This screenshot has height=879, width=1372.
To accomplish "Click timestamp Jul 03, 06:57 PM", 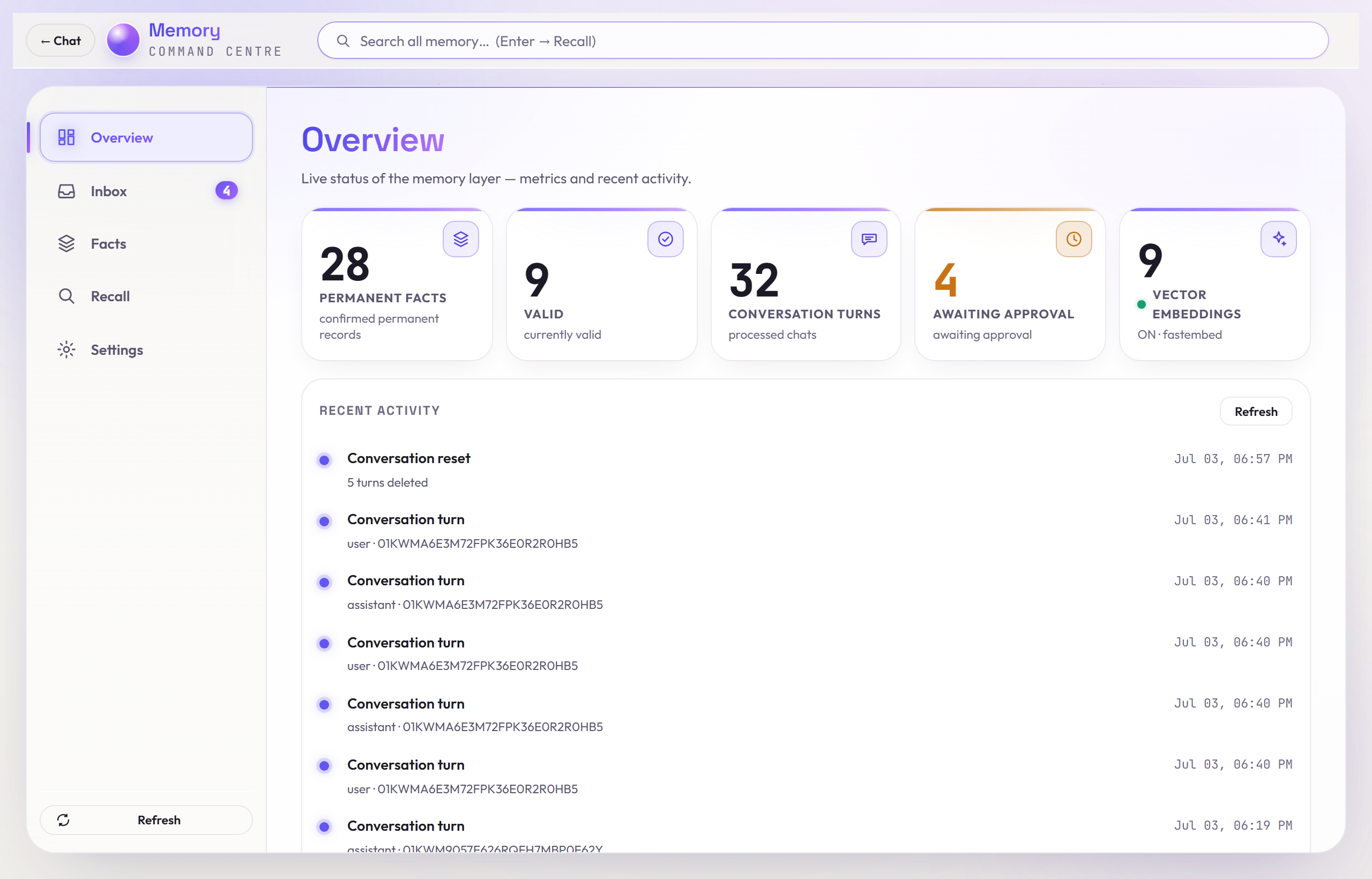I will (x=1233, y=459).
